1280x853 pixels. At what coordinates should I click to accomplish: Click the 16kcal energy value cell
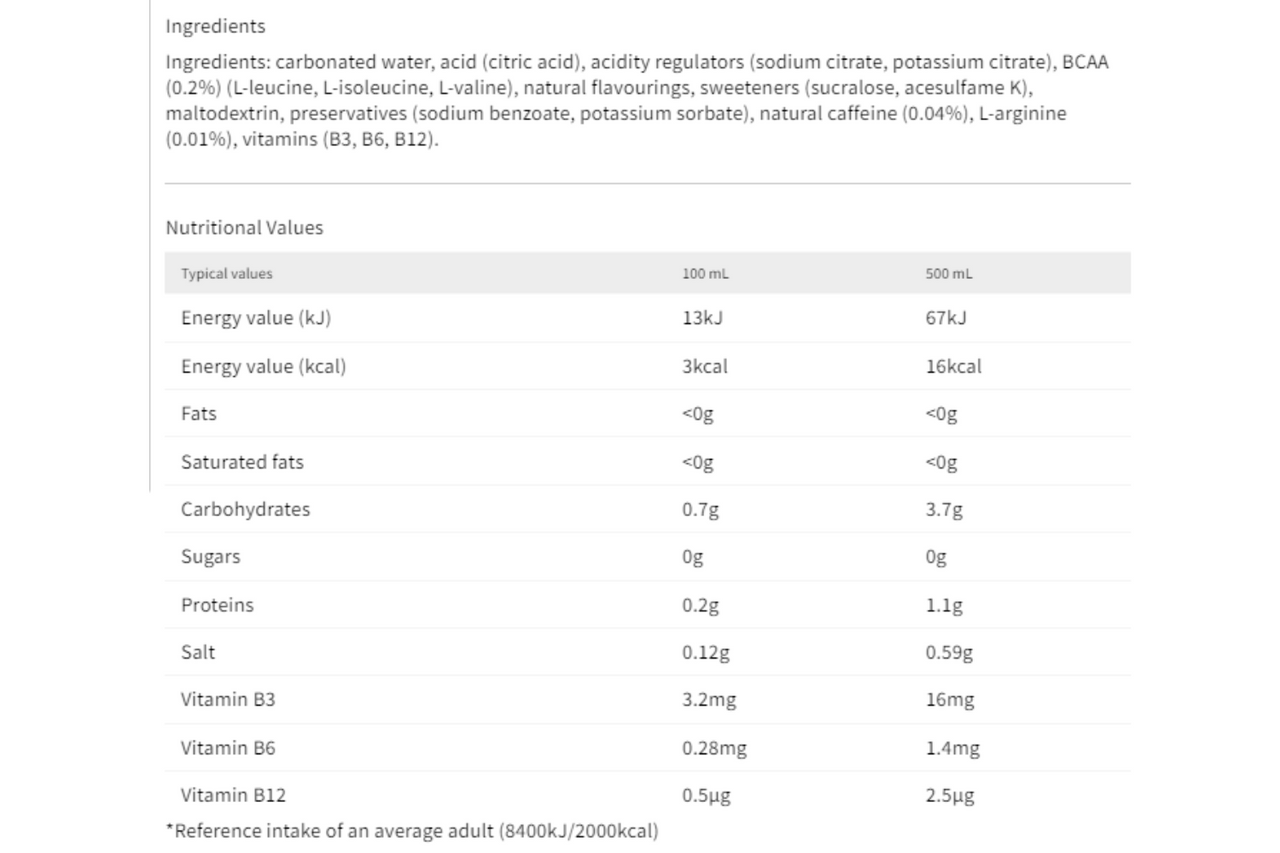click(x=953, y=366)
